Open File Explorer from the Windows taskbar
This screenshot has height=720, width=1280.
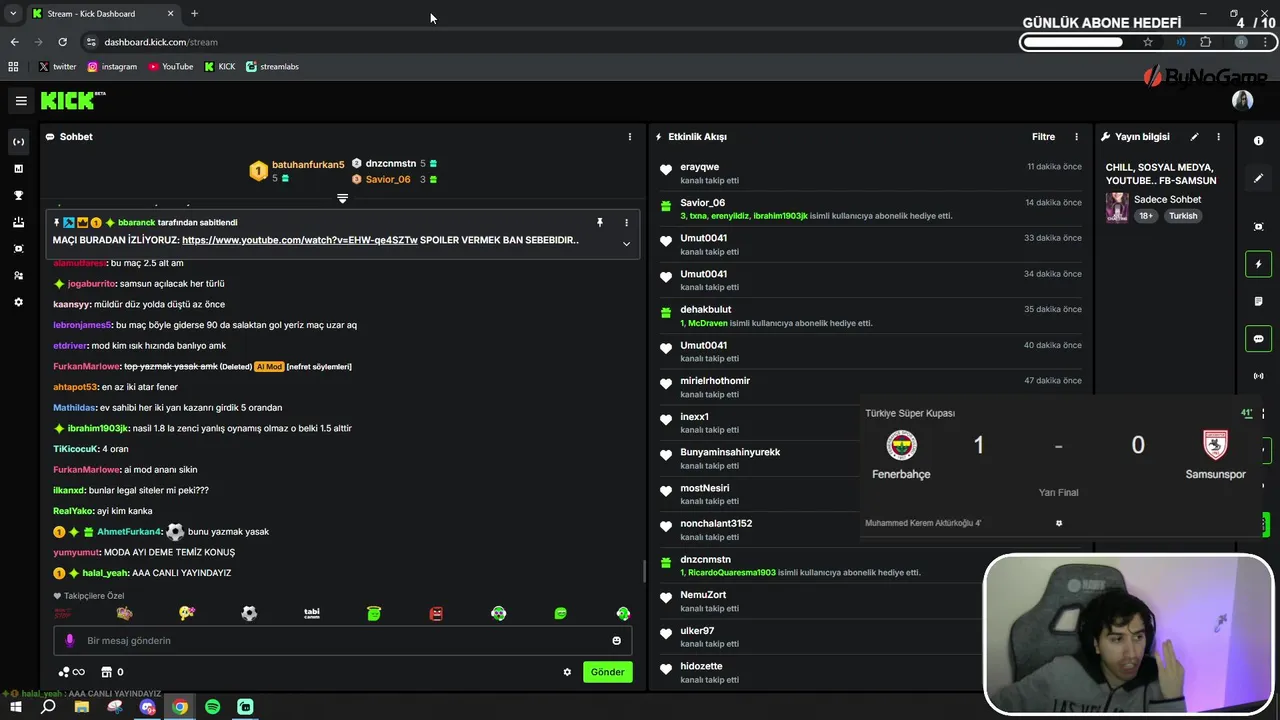coord(82,707)
